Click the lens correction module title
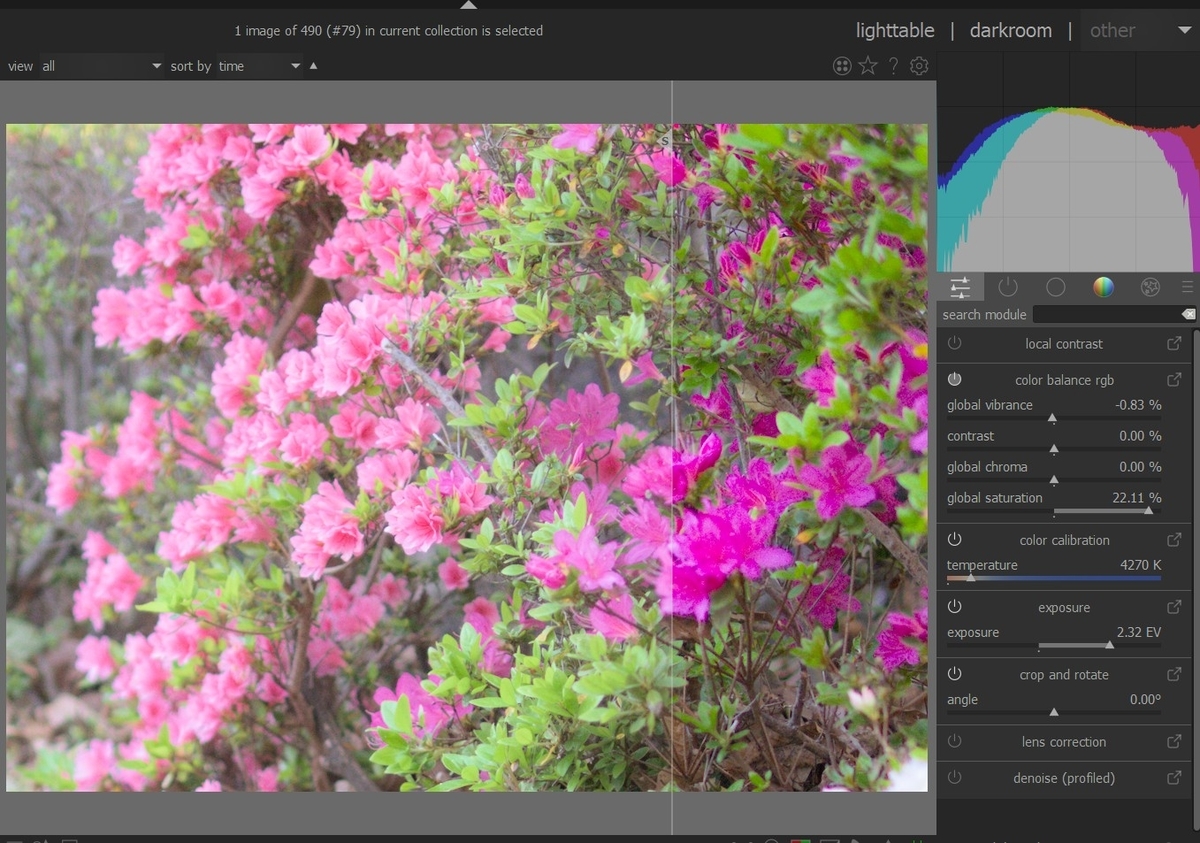This screenshot has height=843, width=1200. [x=1064, y=742]
